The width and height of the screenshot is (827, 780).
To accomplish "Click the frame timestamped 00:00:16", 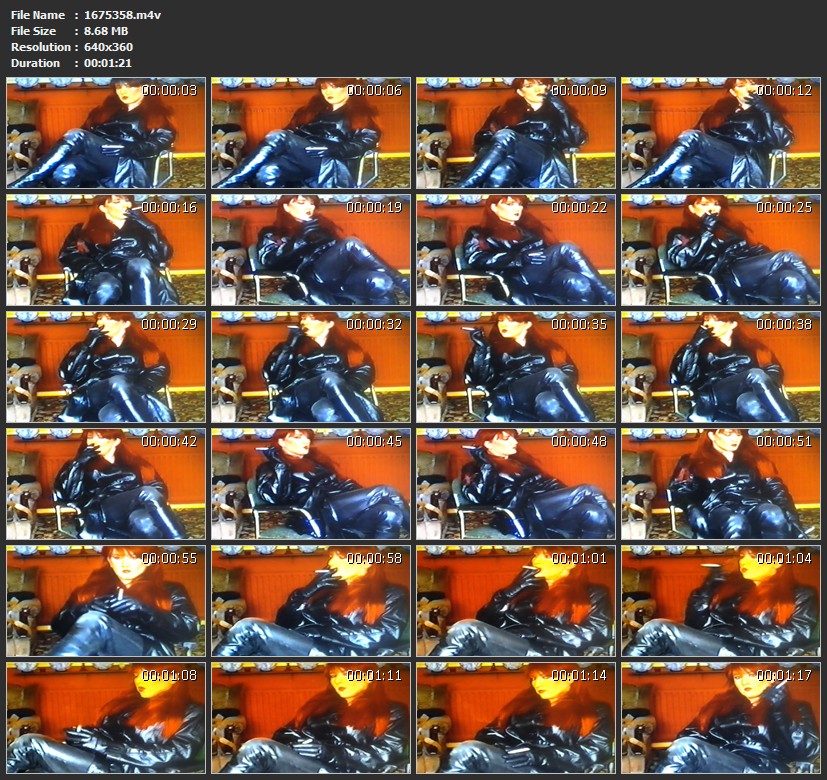I will [106, 250].
